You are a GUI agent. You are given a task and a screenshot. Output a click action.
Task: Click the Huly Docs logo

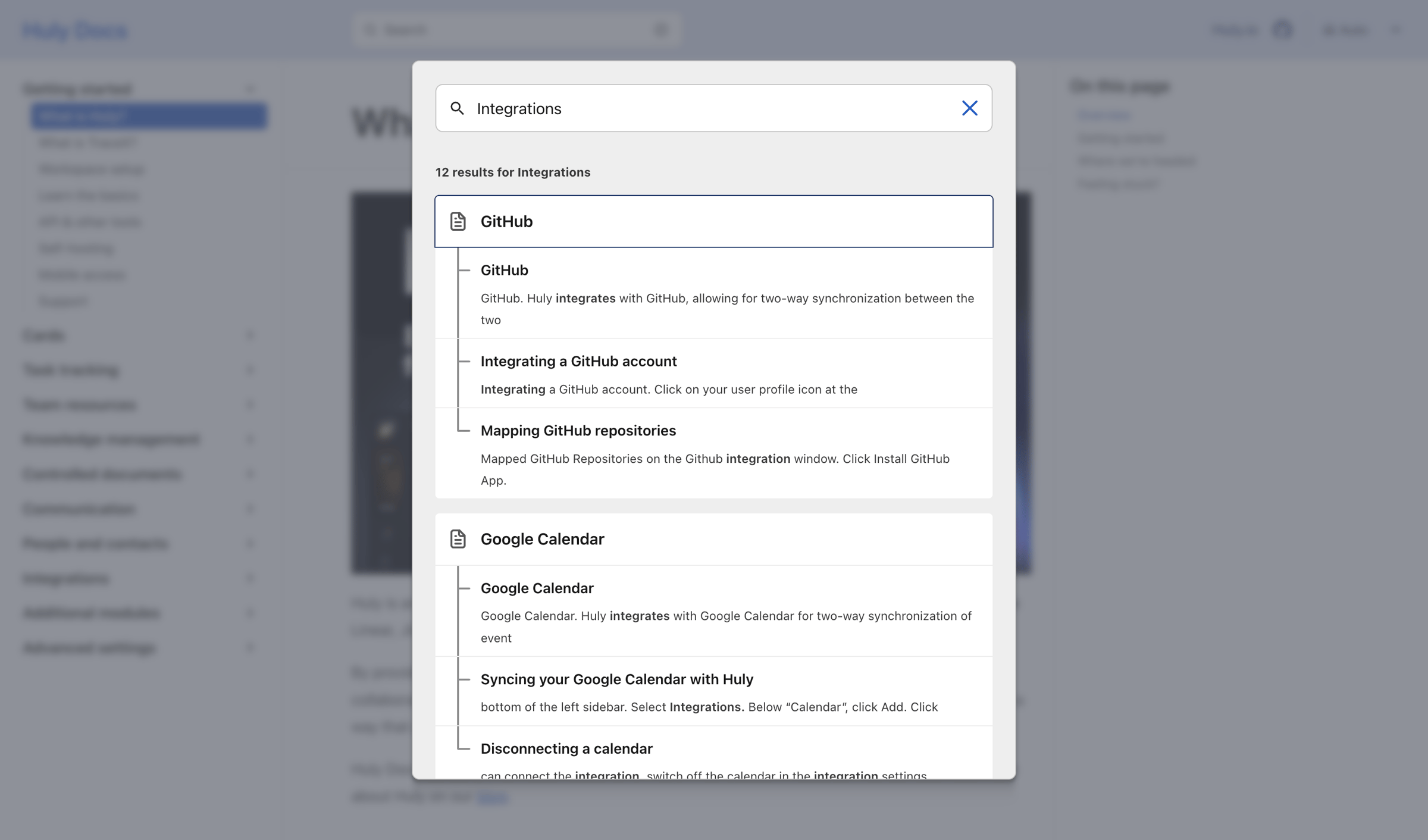pyautogui.click(x=75, y=30)
